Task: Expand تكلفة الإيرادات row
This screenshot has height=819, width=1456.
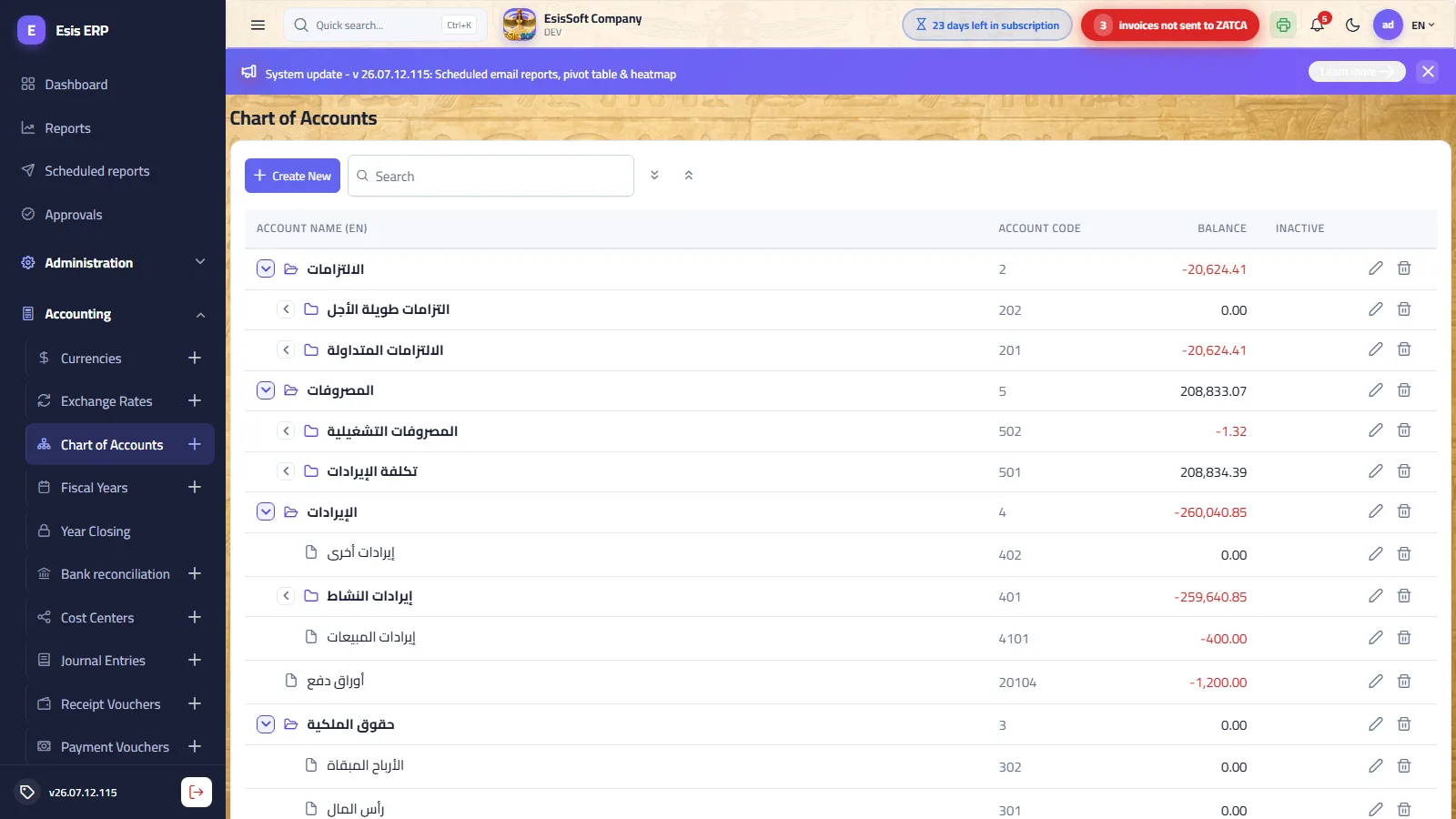Action: (x=286, y=471)
